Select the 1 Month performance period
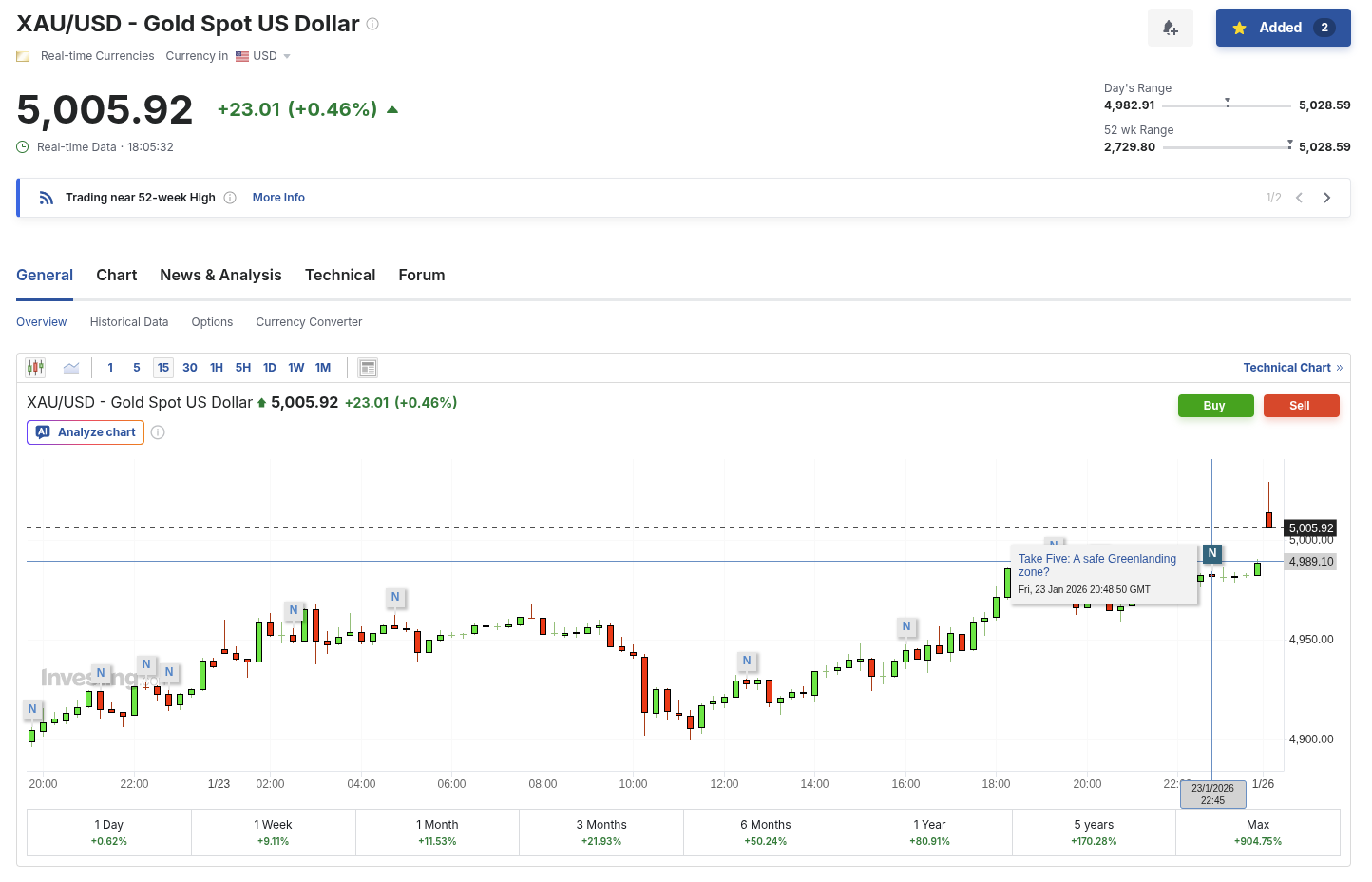The height and width of the screenshot is (882, 1372). (437, 833)
